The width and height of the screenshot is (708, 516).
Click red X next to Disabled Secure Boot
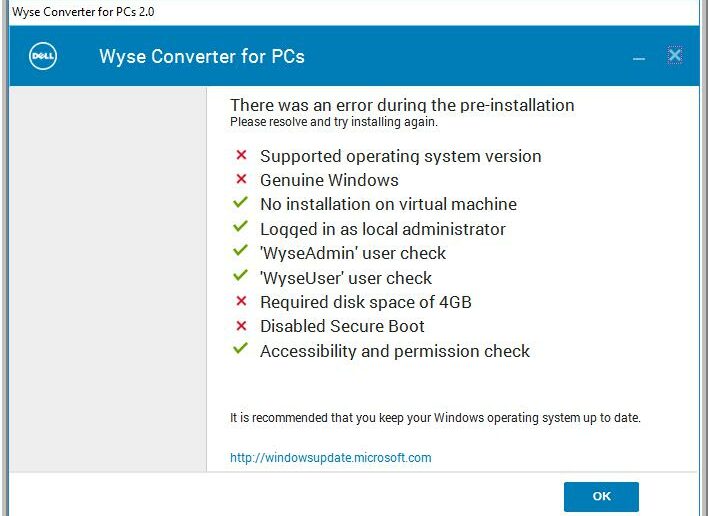click(x=241, y=325)
